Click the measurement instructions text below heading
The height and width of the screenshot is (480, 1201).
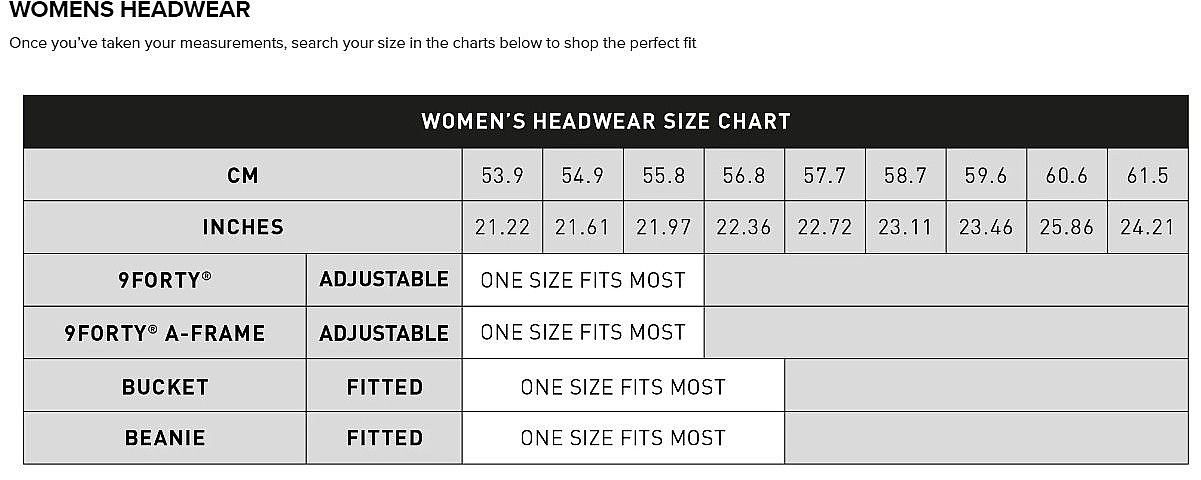tap(352, 43)
